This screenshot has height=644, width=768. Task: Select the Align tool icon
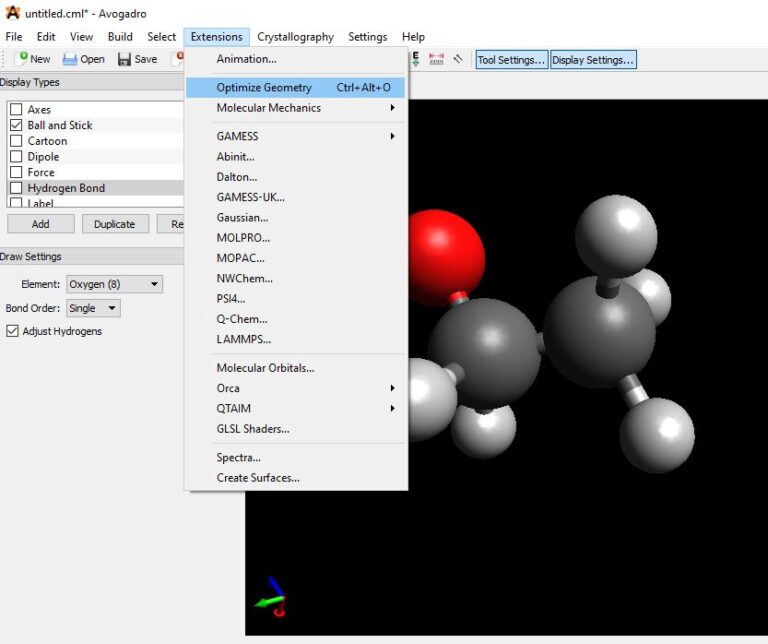(x=458, y=59)
